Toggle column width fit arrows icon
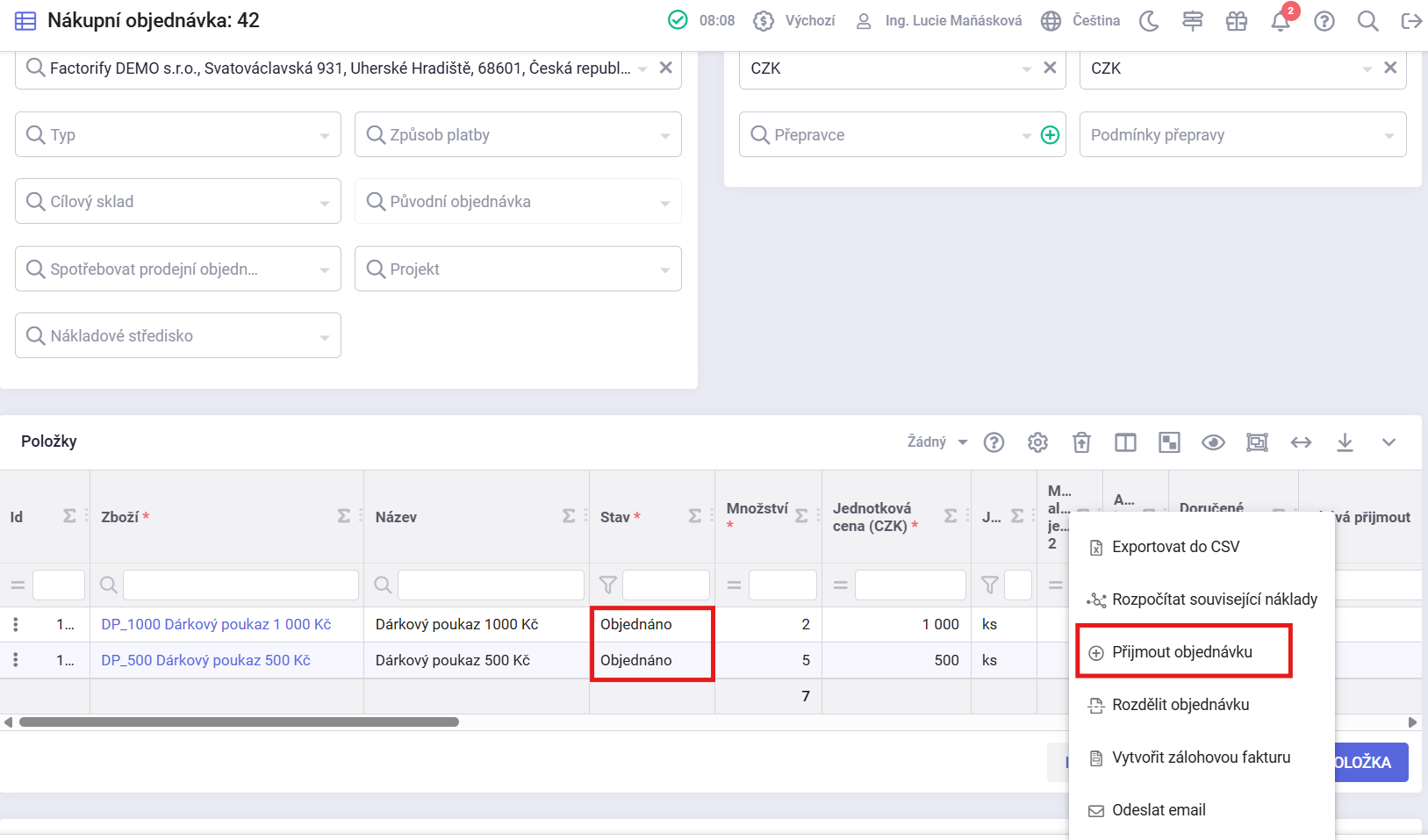Image resolution: width=1428 pixels, height=840 pixels. [1301, 442]
